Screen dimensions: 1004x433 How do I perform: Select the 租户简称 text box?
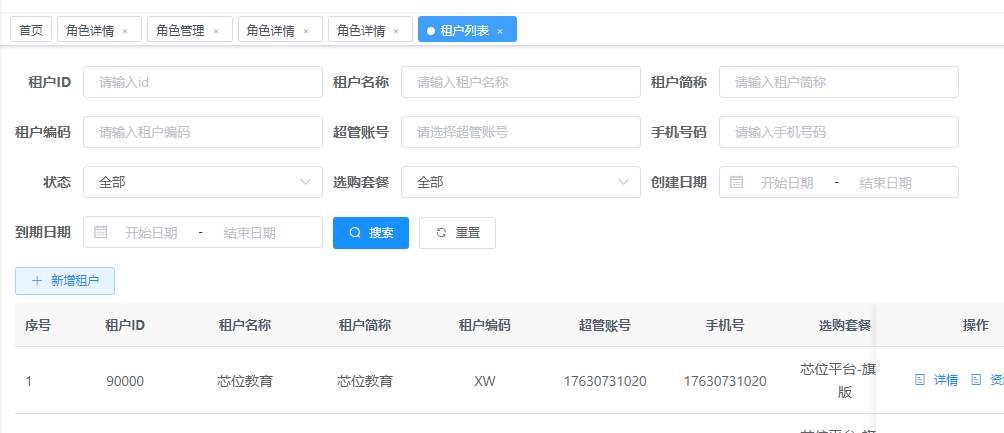click(838, 82)
